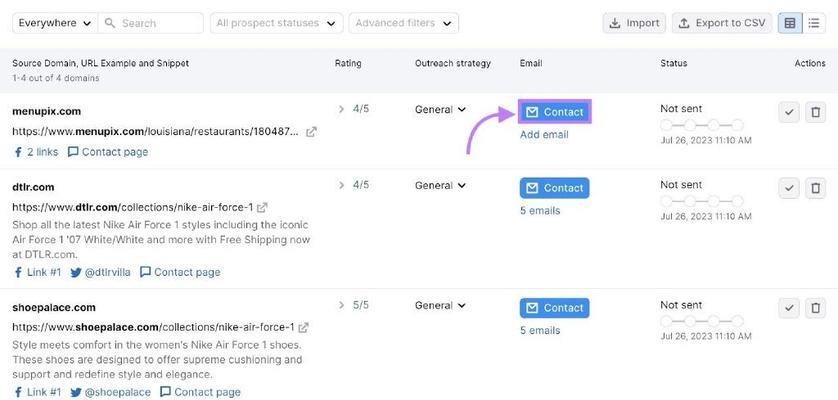Expand dtlr.com rating chevron
Viewport: 838px width, 400px height.
point(342,185)
